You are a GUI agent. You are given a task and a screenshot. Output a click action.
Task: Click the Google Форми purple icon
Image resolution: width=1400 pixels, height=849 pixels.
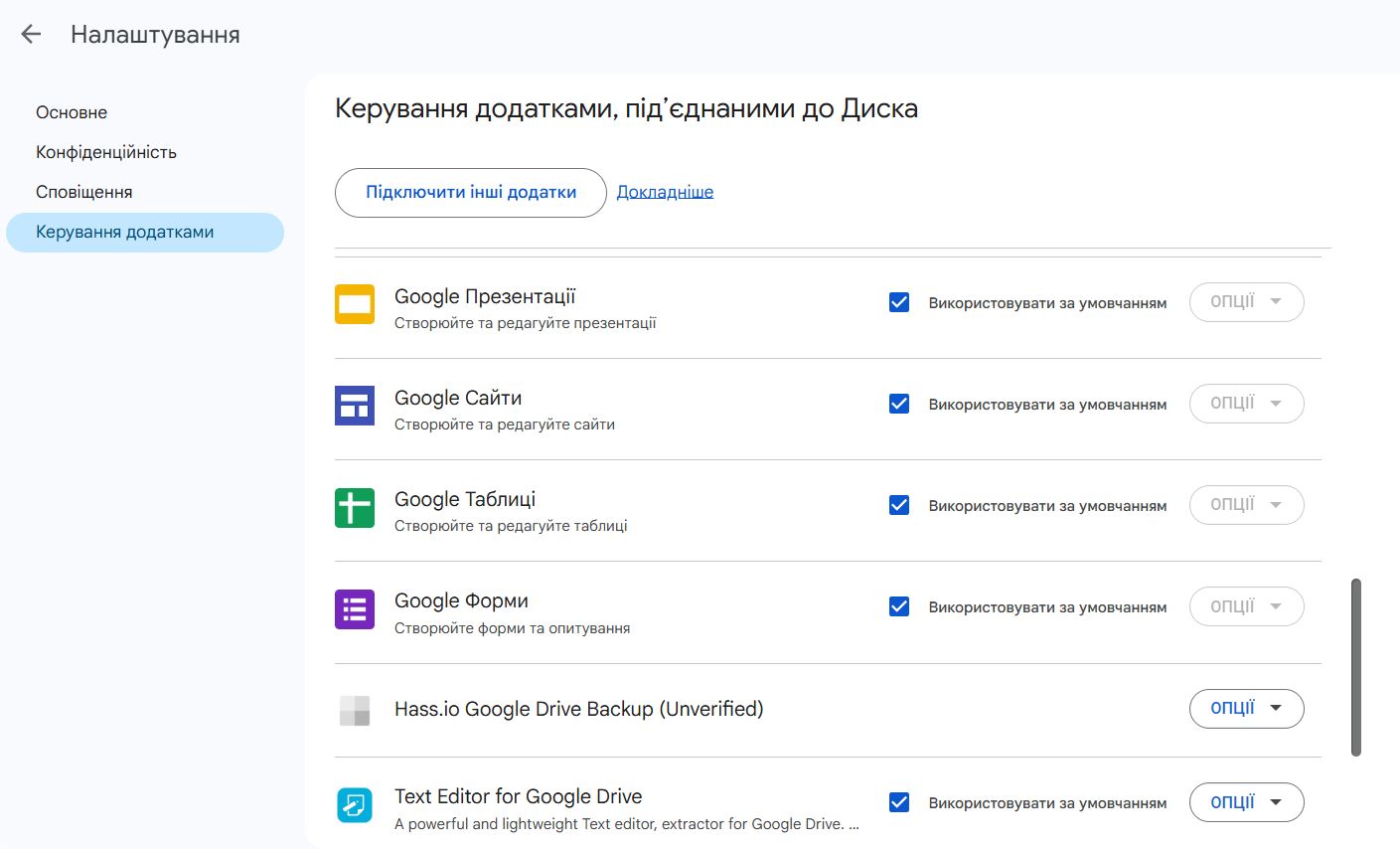click(355, 609)
